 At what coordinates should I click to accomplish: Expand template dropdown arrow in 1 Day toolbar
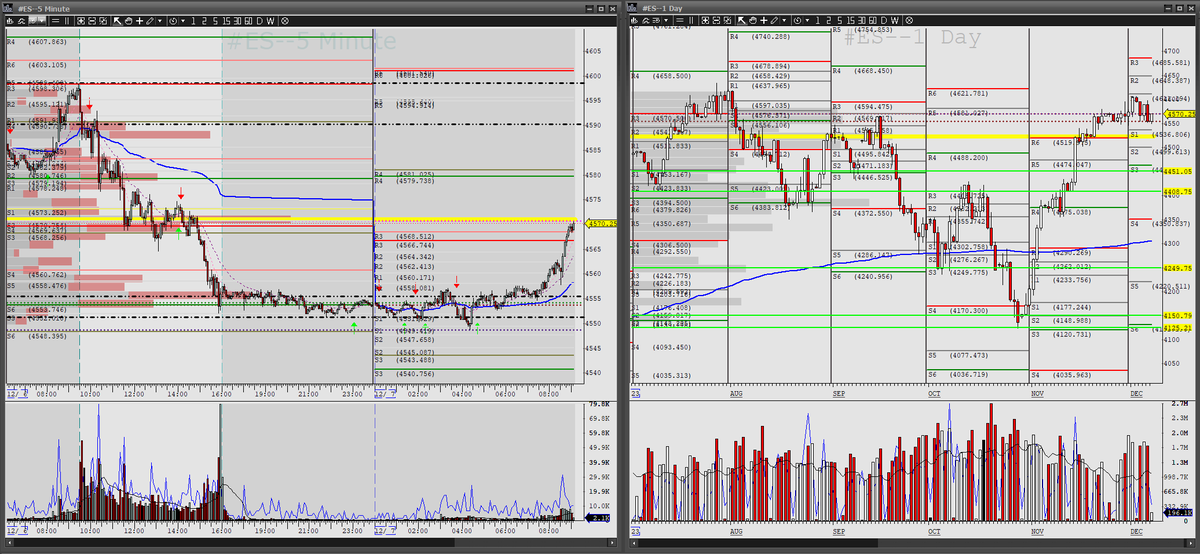point(666,21)
